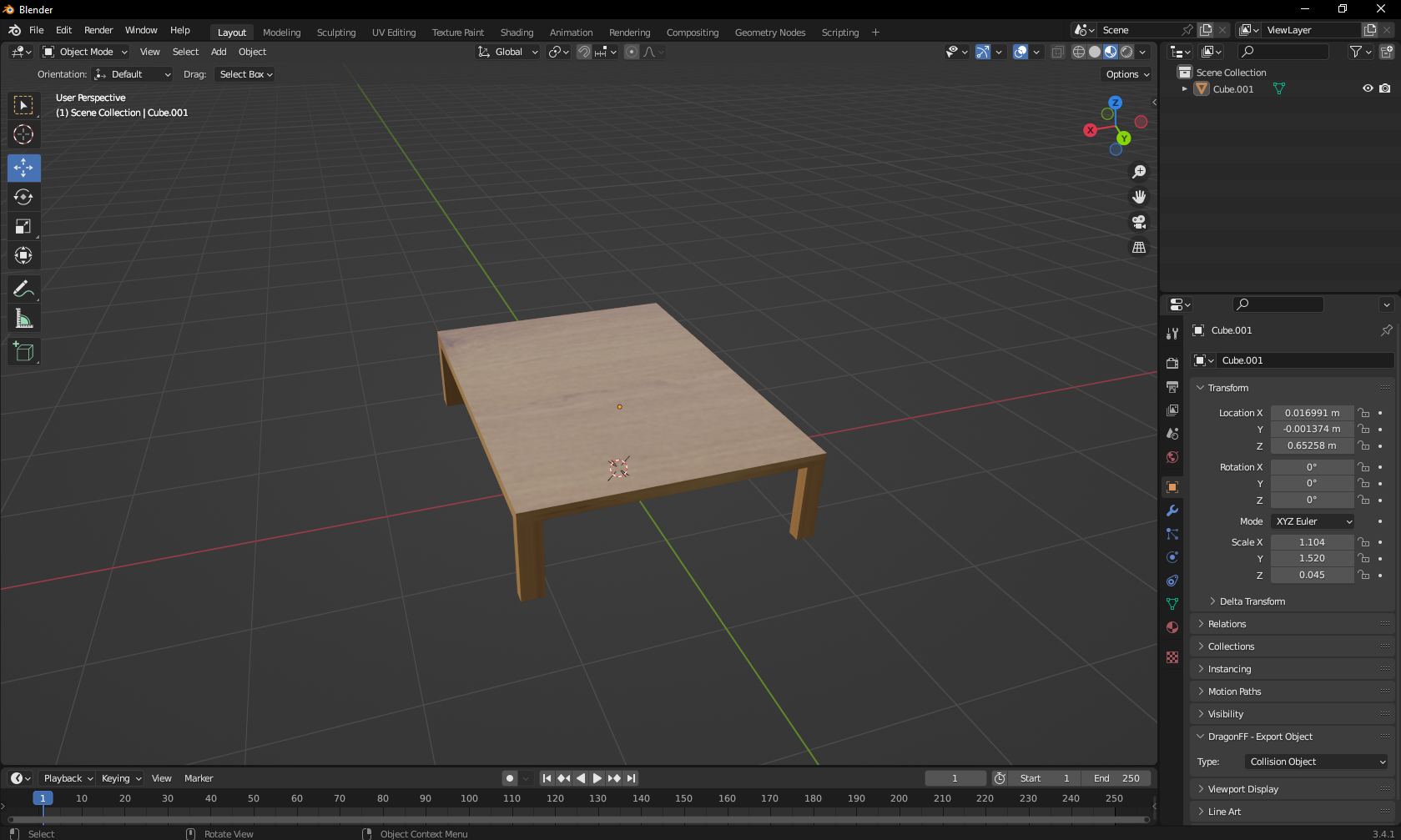This screenshot has height=840, width=1401.
Task: Select the Add Cube tool in the toolbar
Action: coord(23,351)
